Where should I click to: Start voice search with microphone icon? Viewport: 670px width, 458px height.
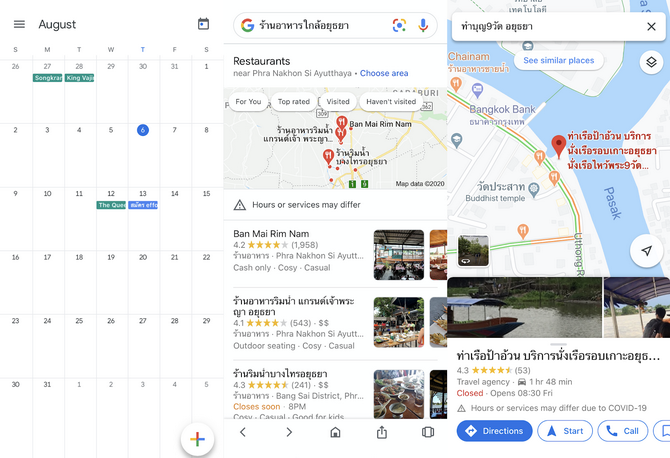(x=423, y=25)
